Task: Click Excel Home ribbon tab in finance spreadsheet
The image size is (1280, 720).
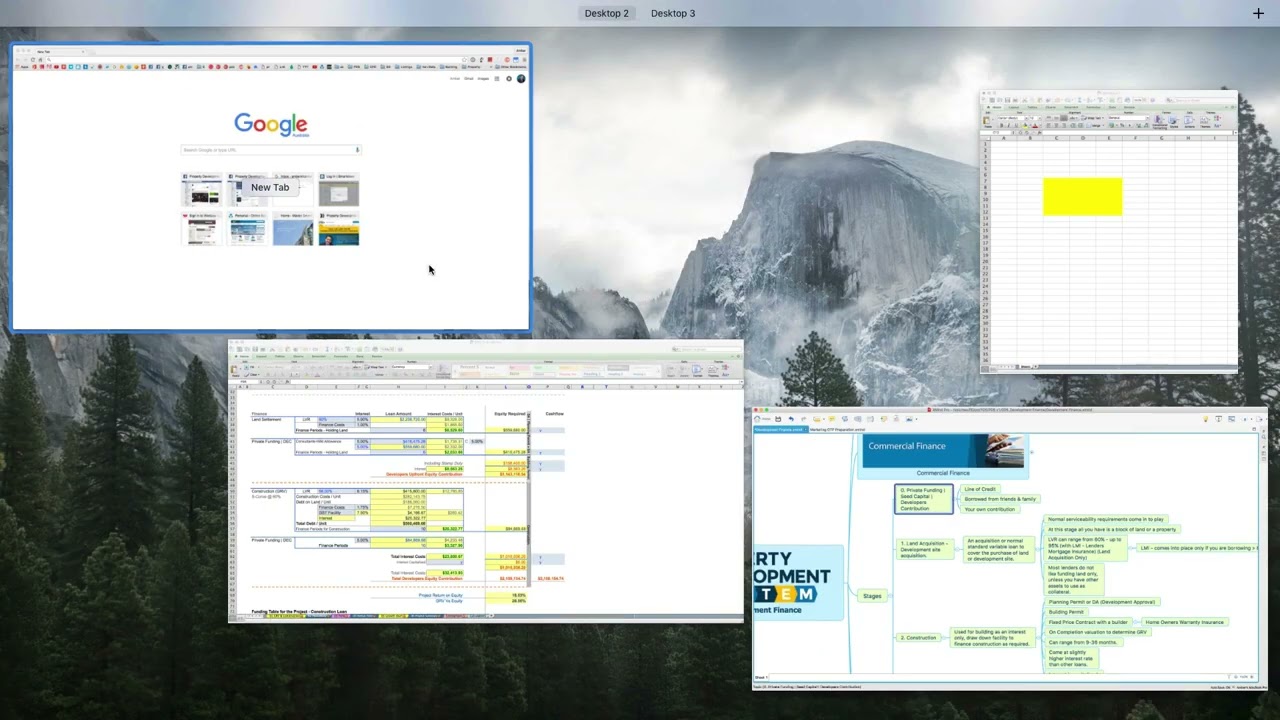Action: click(243, 357)
